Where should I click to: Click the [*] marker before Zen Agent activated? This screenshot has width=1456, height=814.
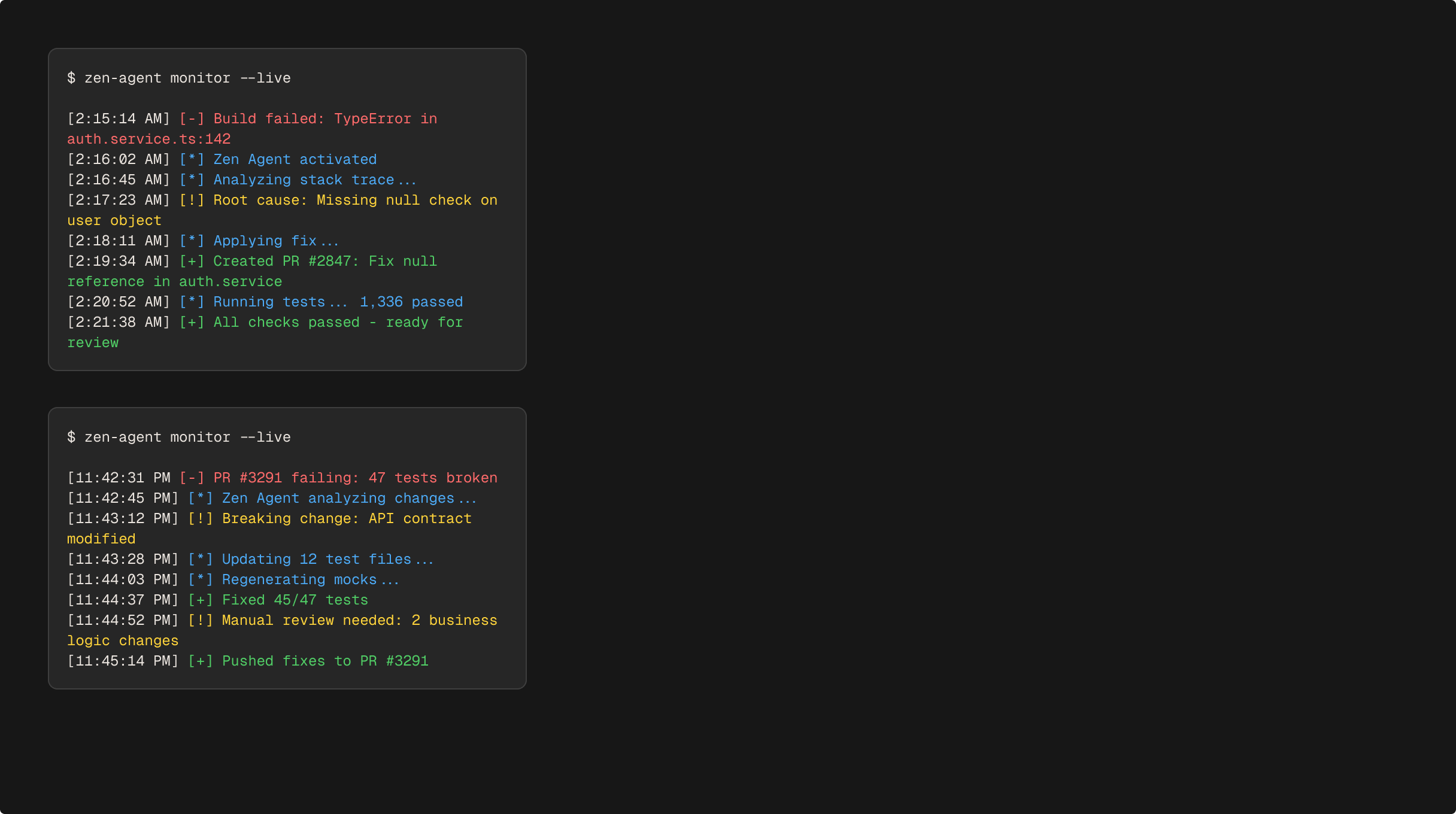[192, 159]
